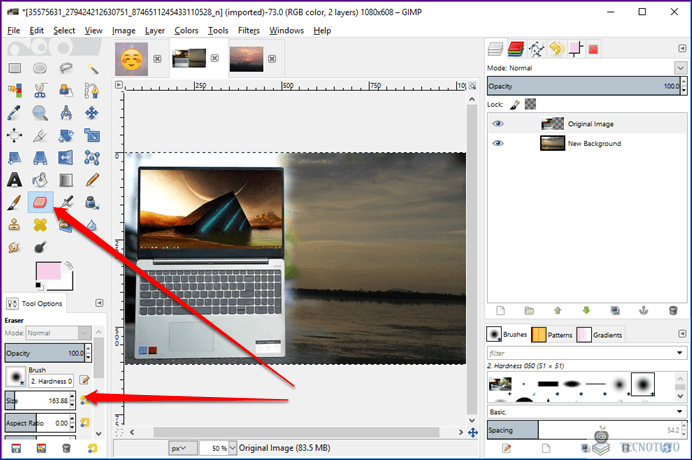Select the Heal tool
This screenshot has height=460, width=692.
pos(40,225)
